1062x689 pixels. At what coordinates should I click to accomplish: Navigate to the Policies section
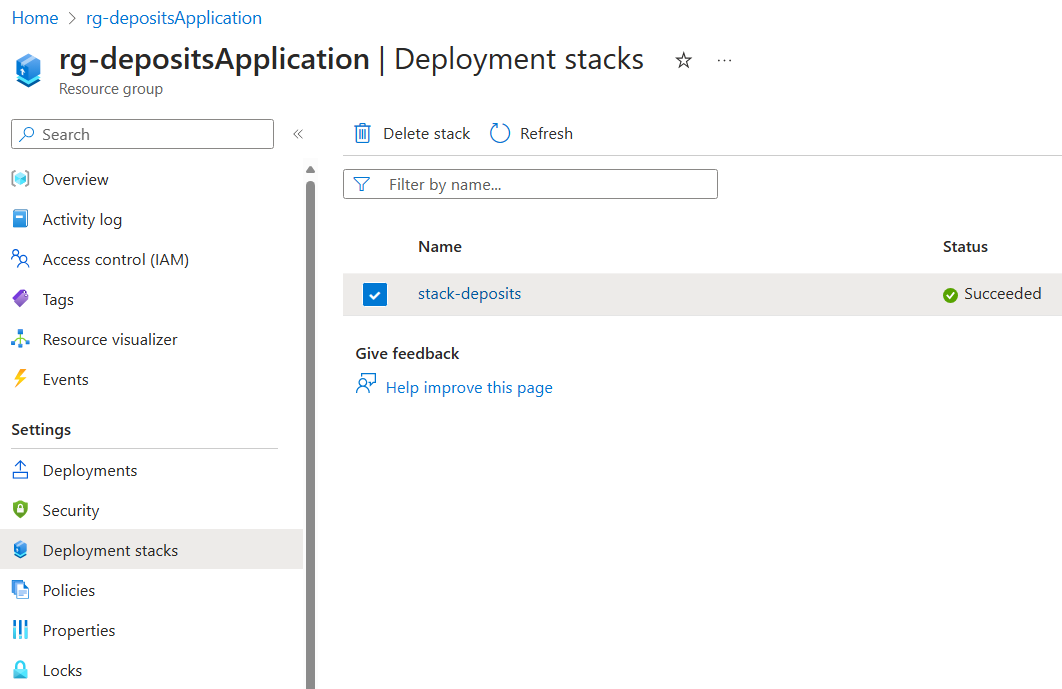click(70, 590)
